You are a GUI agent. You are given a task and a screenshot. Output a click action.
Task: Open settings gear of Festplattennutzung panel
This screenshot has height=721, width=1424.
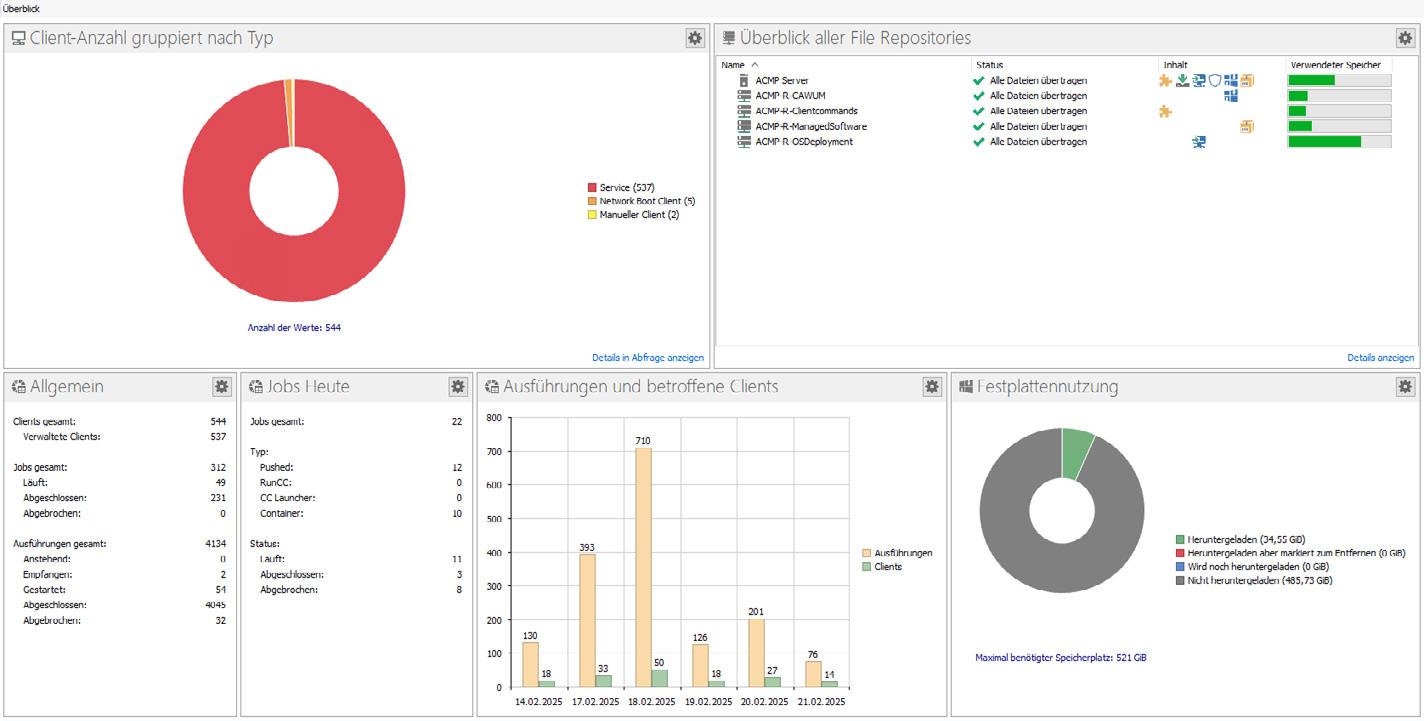tap(1405, 386)
